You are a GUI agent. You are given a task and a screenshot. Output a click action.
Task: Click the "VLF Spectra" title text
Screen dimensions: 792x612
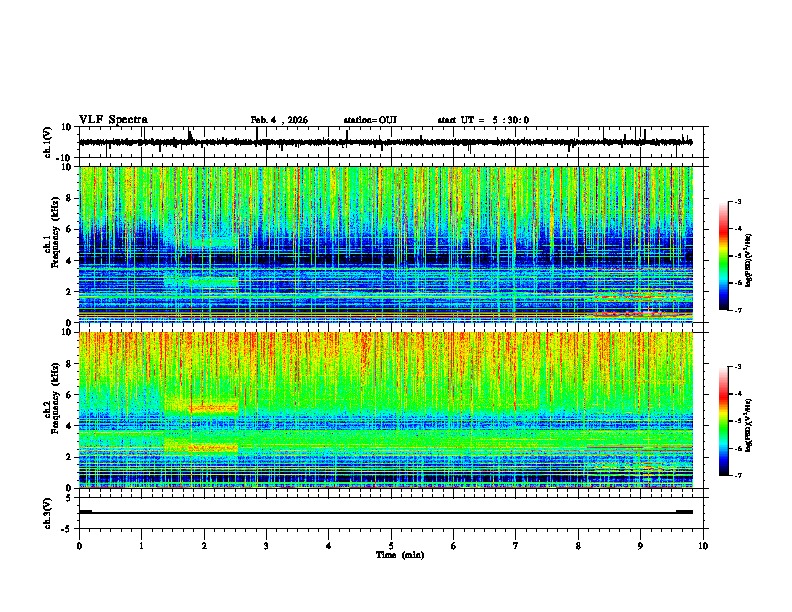(x=113, y=120)
